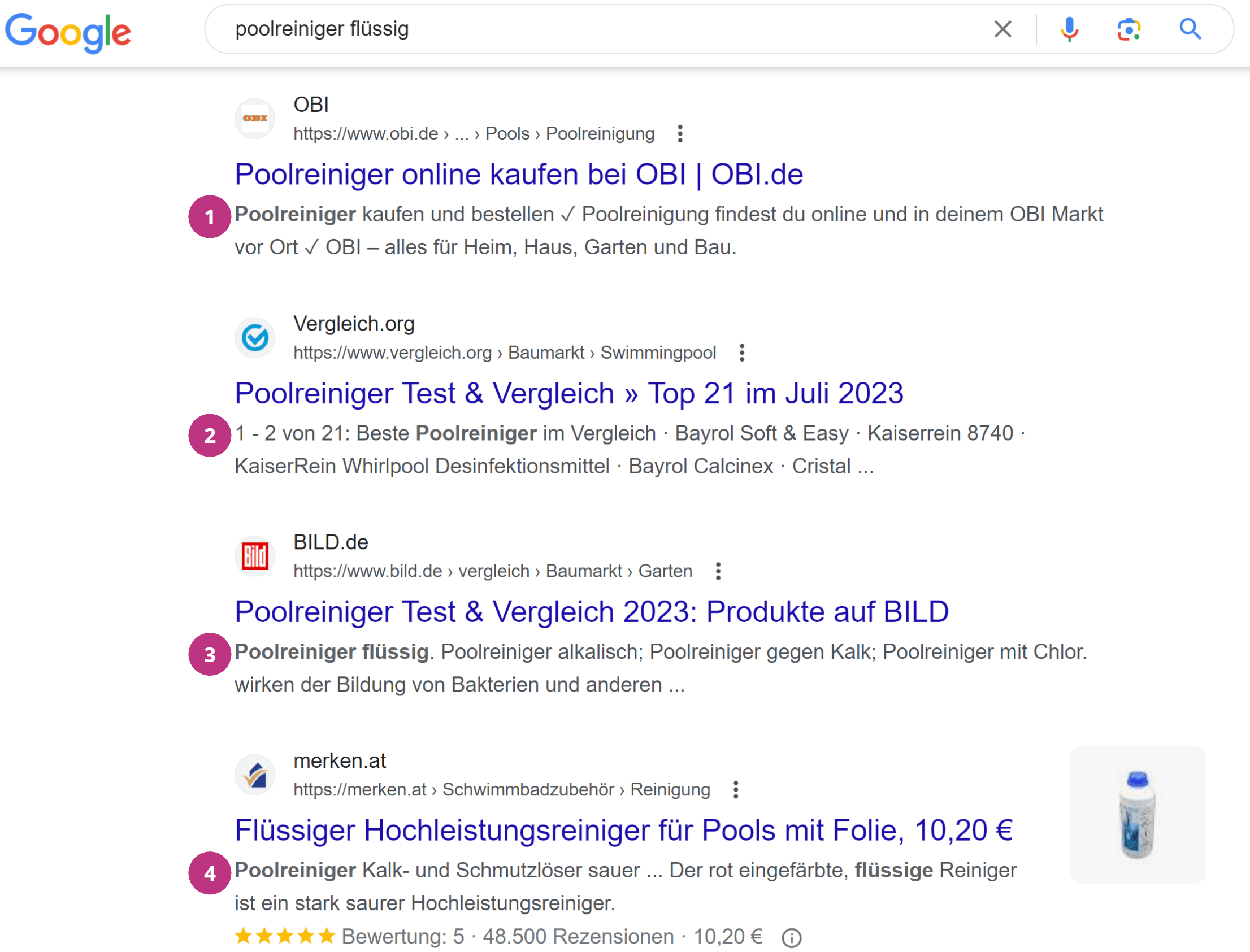Click the snippet 'Poolreiniger kaufen und bestellen'
Image resolution: width=1250 pixels, height=952 pixels.
[394, 214]
